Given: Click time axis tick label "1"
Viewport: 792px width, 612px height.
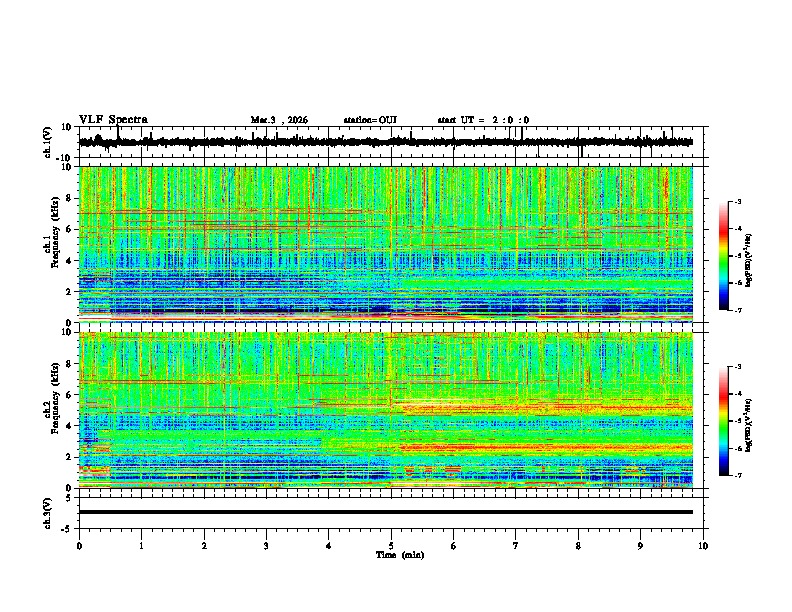Looking at the screenshot, I should [x=141, y=546].
